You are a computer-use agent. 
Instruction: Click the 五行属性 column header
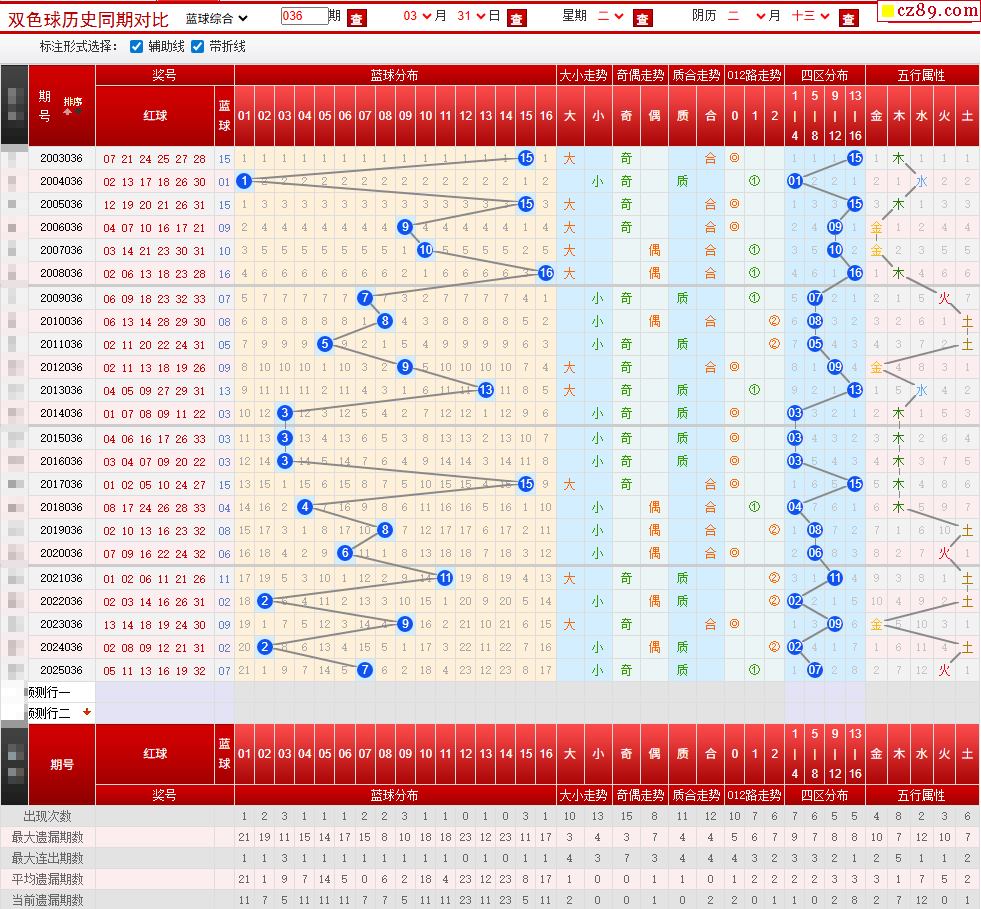point(921,75)
